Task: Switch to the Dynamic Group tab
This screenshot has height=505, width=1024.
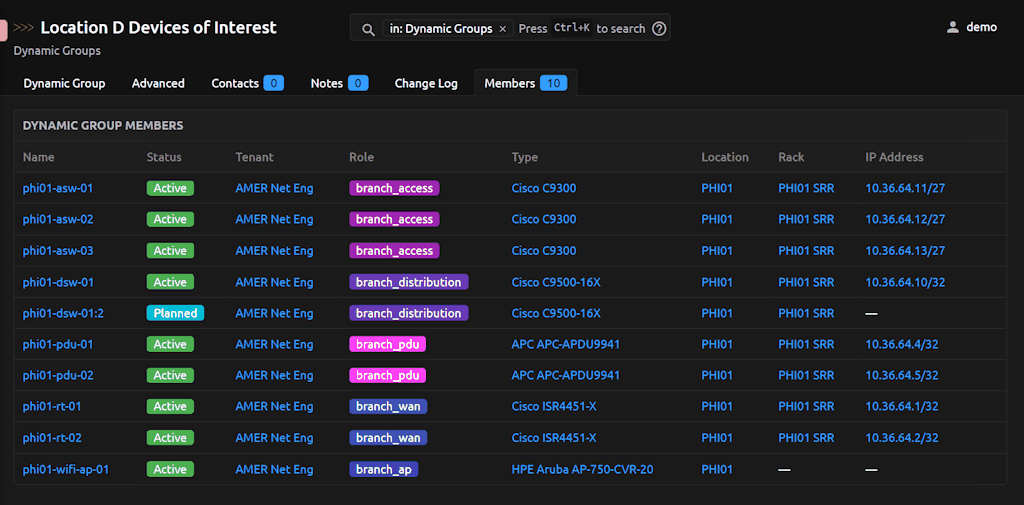Action: pyautogui.click(x=64, y=83)
